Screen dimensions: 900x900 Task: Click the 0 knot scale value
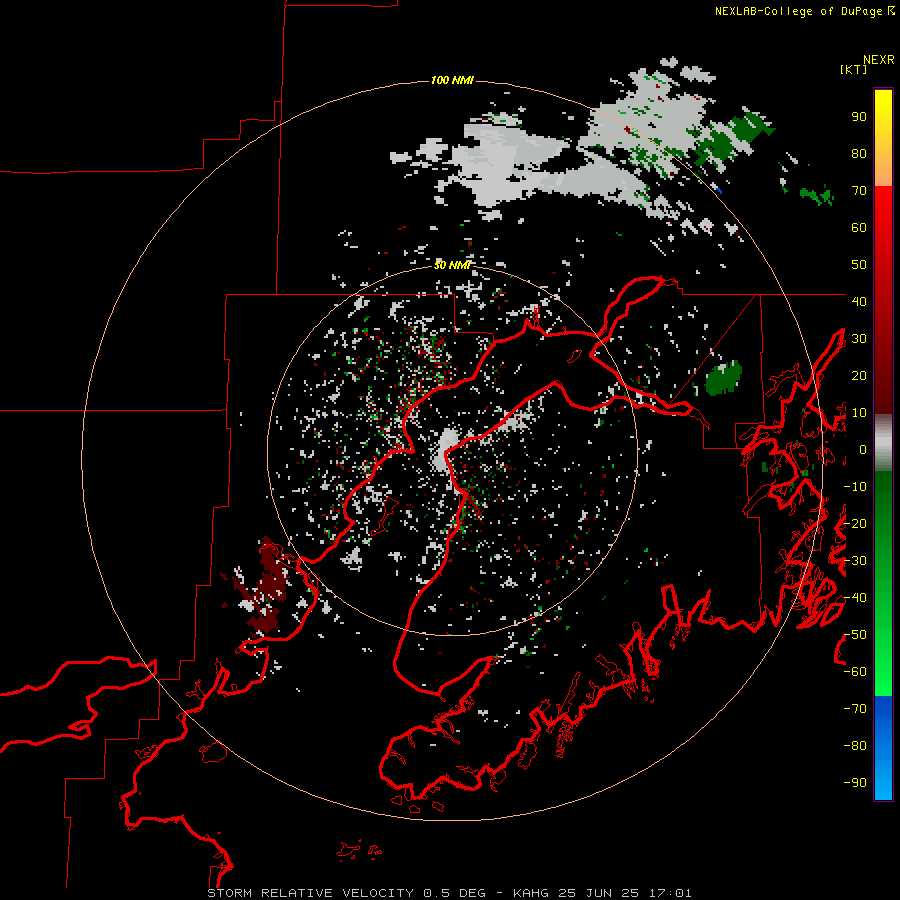pos(863,449)
